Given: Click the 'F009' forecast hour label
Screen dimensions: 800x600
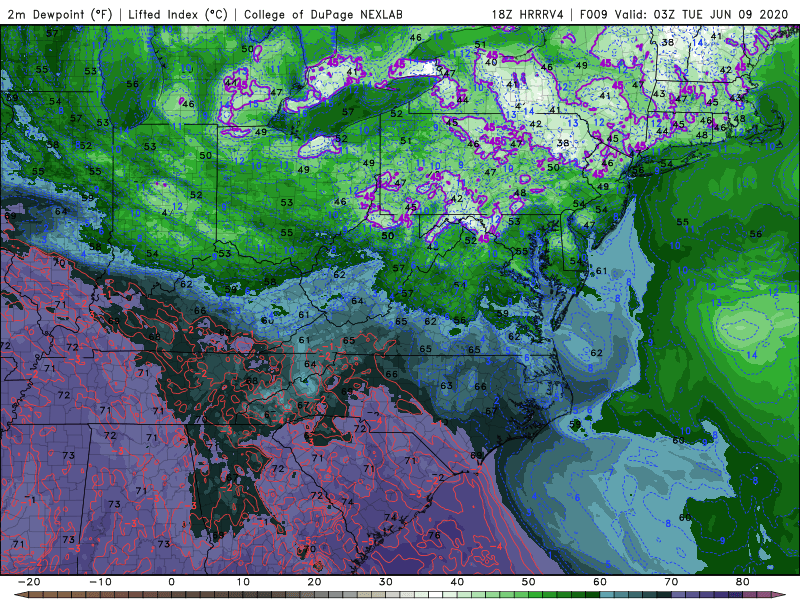Looking at the screenshot, I should pos(593,14).
